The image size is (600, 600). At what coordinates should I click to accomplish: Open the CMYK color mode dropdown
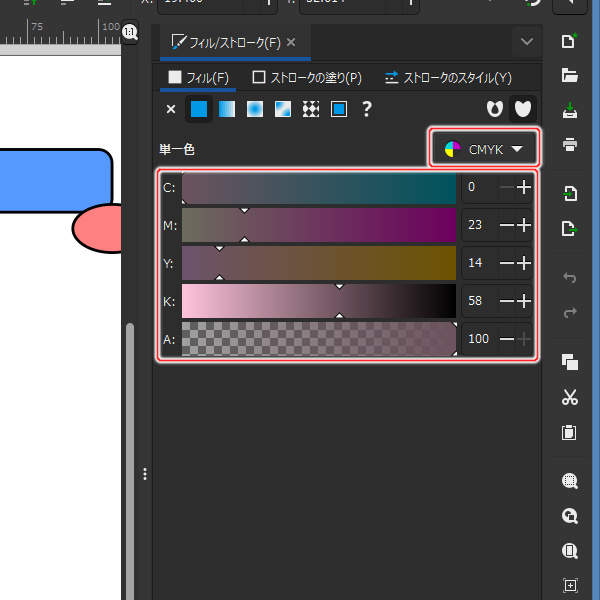485,149
